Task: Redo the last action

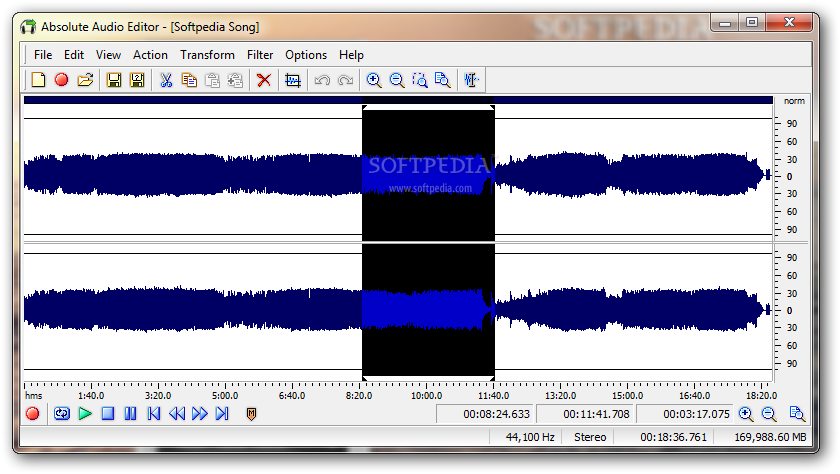Action: (346, 80)
